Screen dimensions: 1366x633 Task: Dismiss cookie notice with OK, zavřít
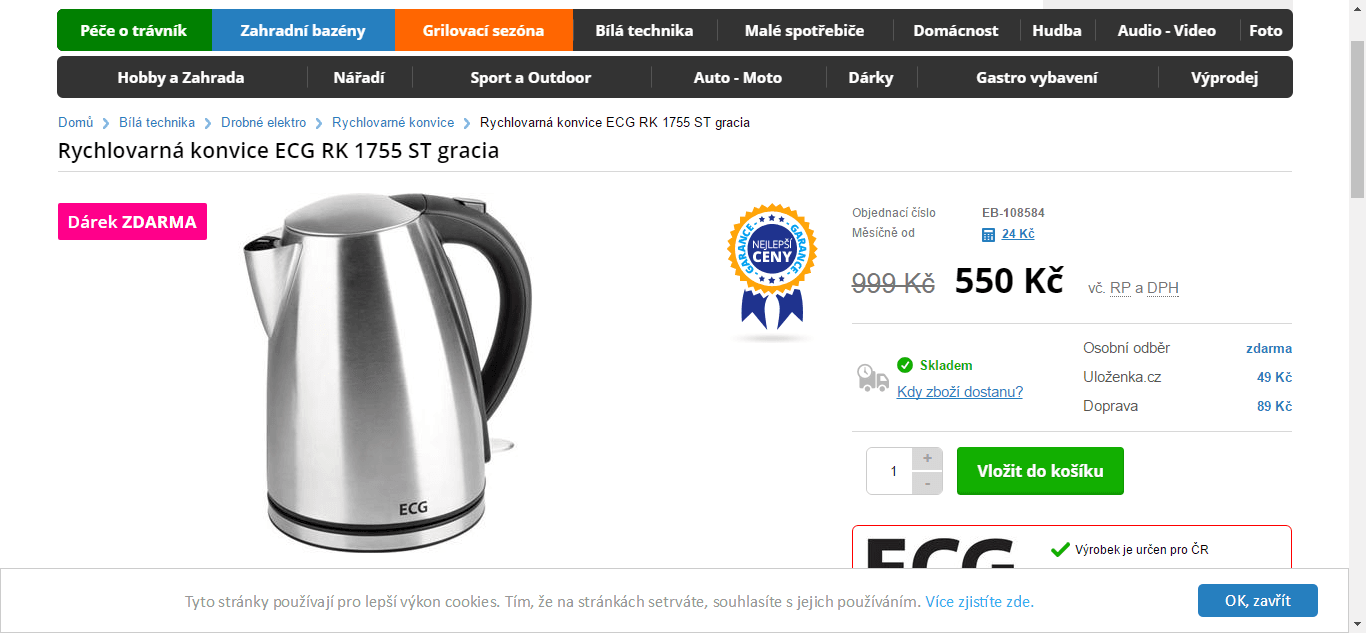click(1258, 601)
